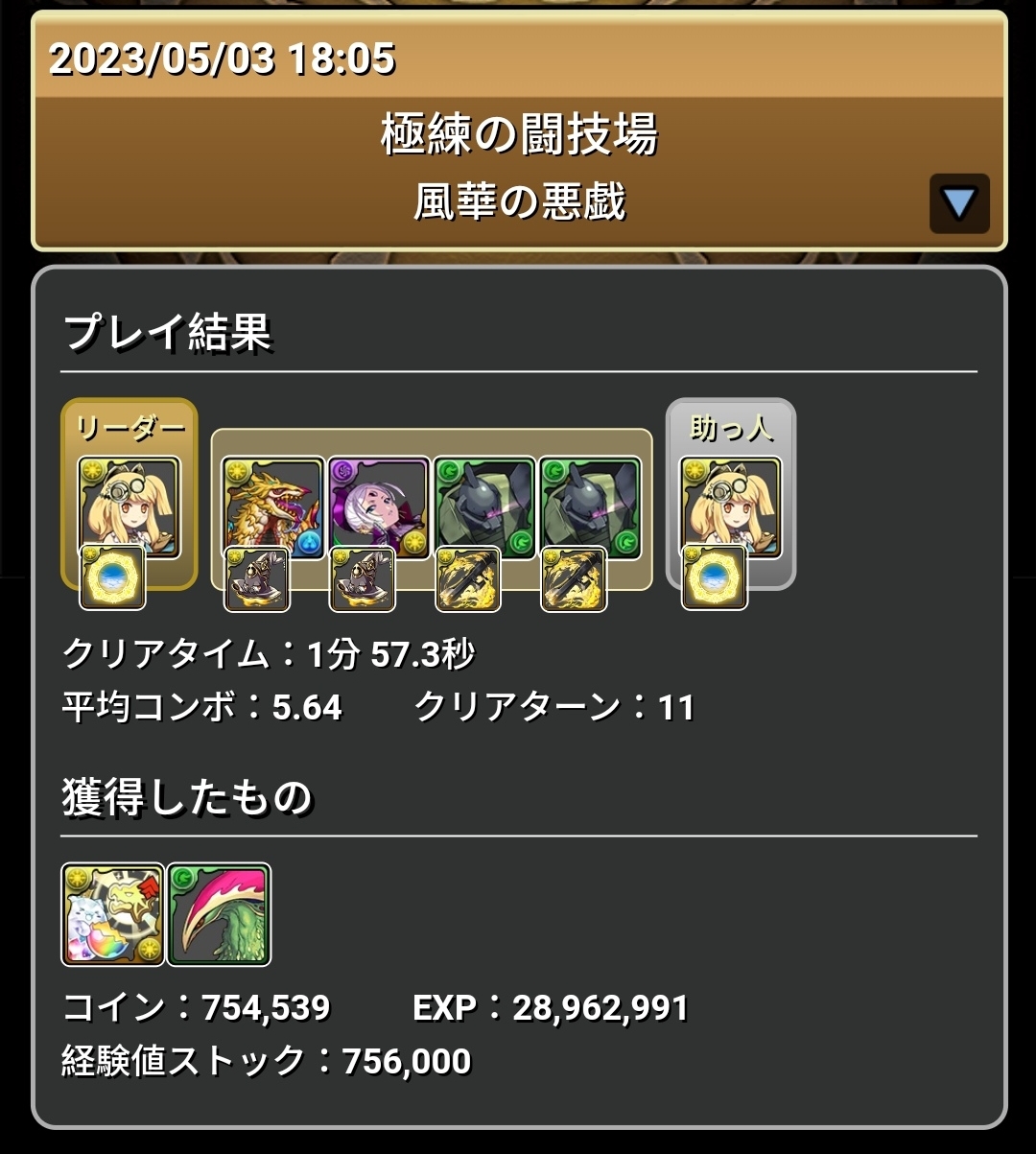Select the purple white-haired character icon
This screenshot has height=1154, width=1036.
[378, 506]
